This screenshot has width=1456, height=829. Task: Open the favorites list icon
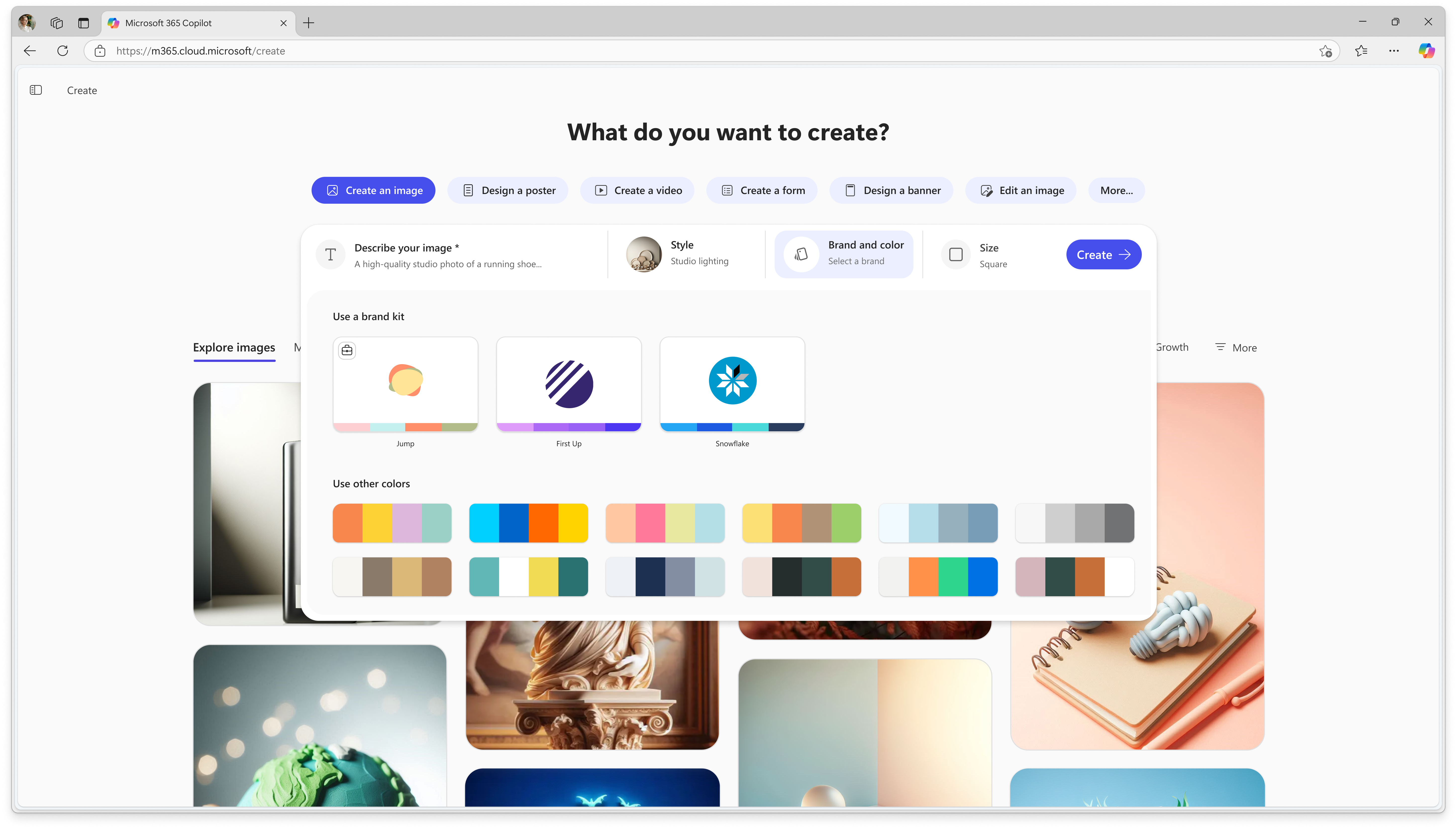click(x=1361, y=51)
